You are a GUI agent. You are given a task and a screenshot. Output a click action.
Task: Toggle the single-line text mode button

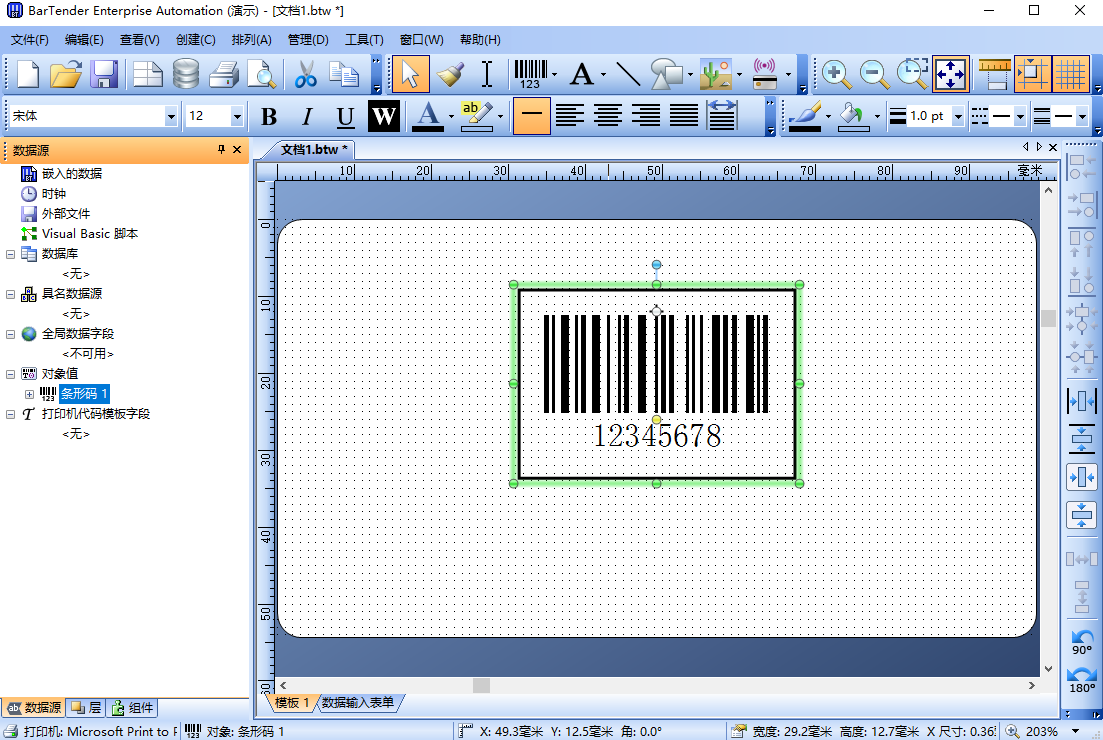tap(532, 116)
